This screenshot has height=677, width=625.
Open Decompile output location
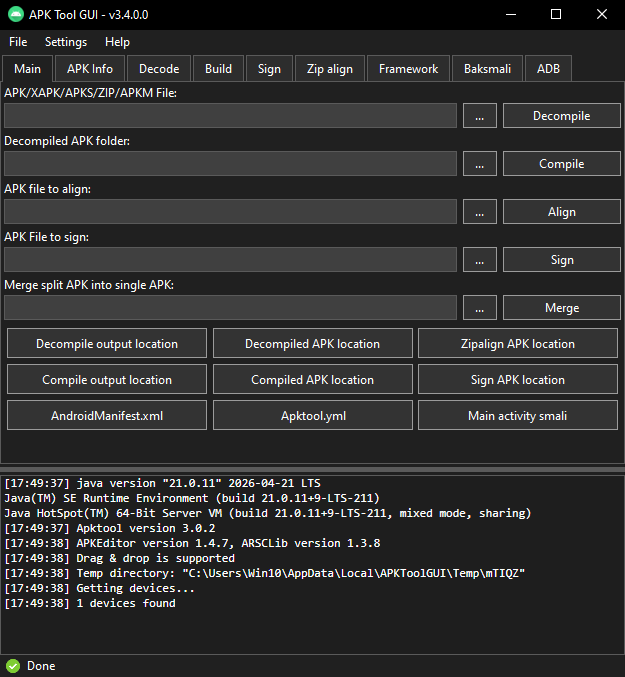[107, 343]
